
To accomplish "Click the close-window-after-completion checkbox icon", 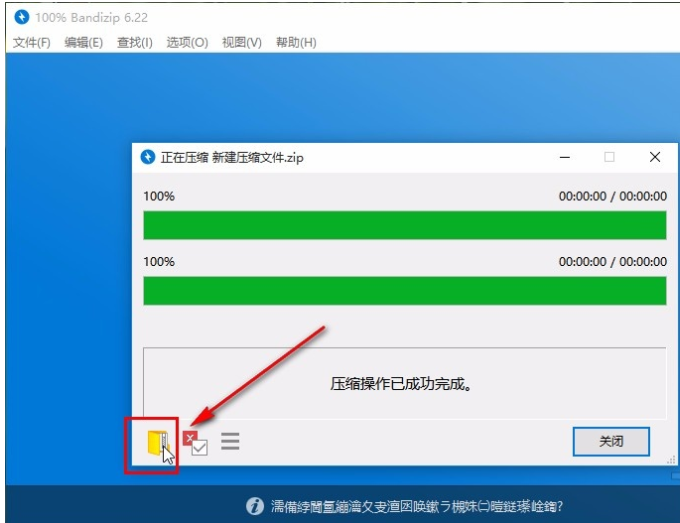I will (x=195, y=443).
